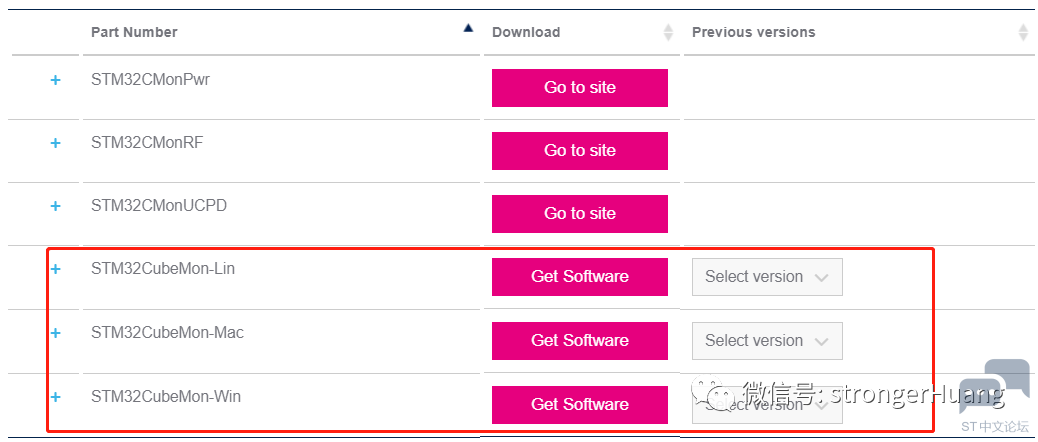Viewport: 1038px width, 442px height.
Task: Sort the Previous versions column
Action: tap(1023, 32)
